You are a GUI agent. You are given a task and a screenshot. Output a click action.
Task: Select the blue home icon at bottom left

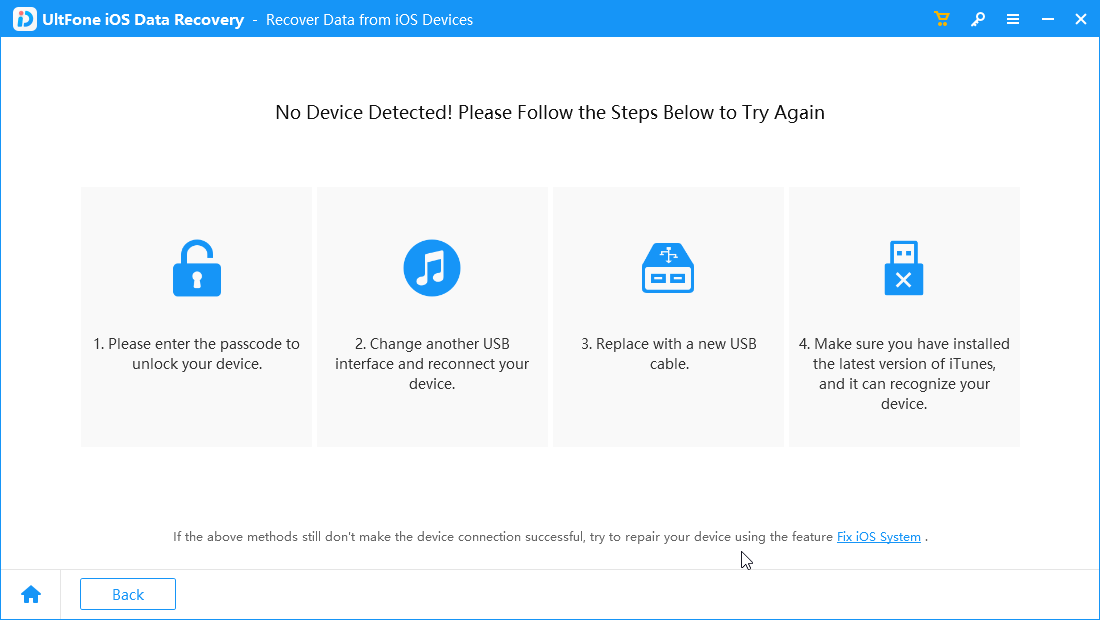[x=31, y=594]
